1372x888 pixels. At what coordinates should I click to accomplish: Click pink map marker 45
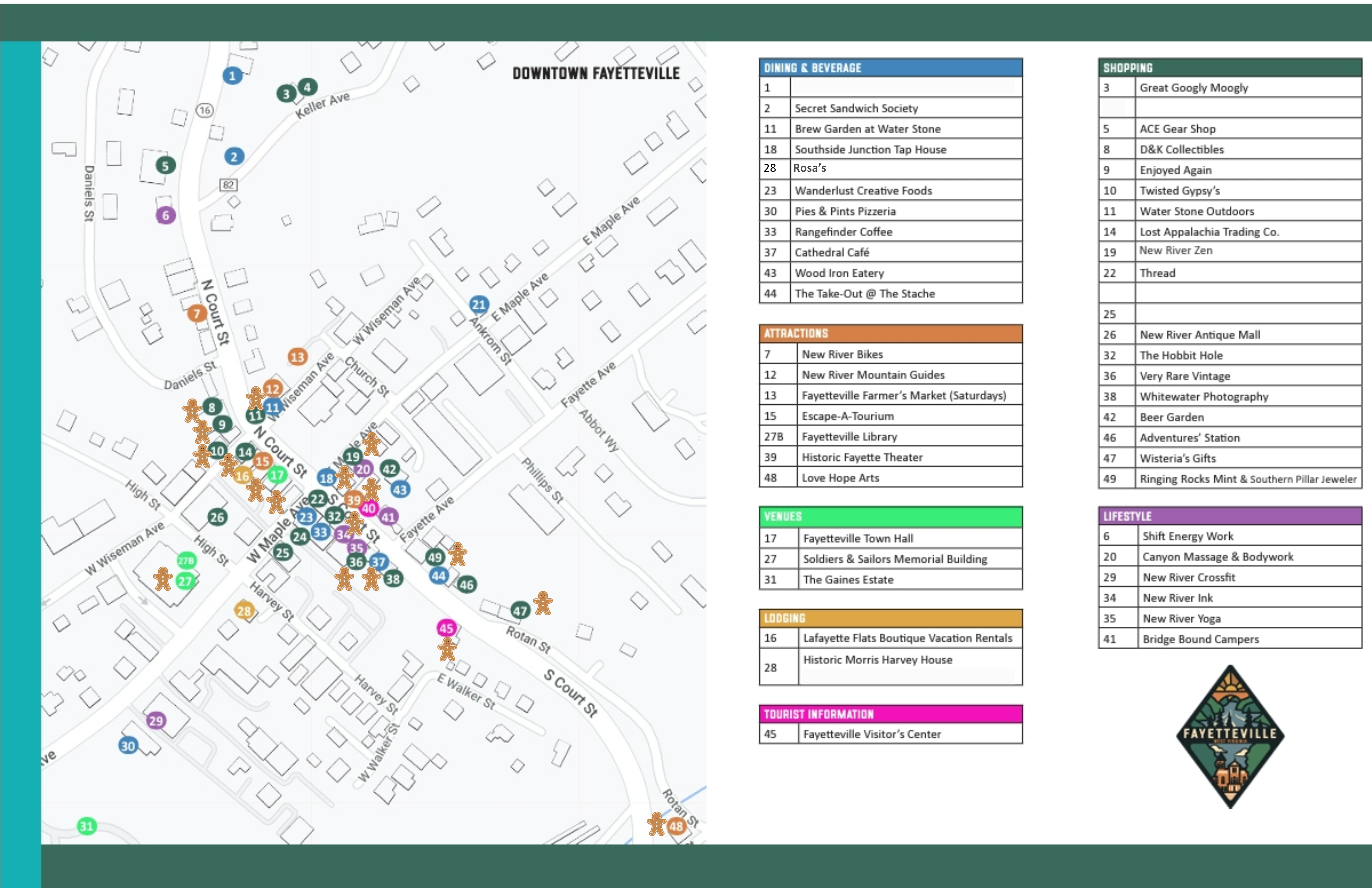point(446,628)
